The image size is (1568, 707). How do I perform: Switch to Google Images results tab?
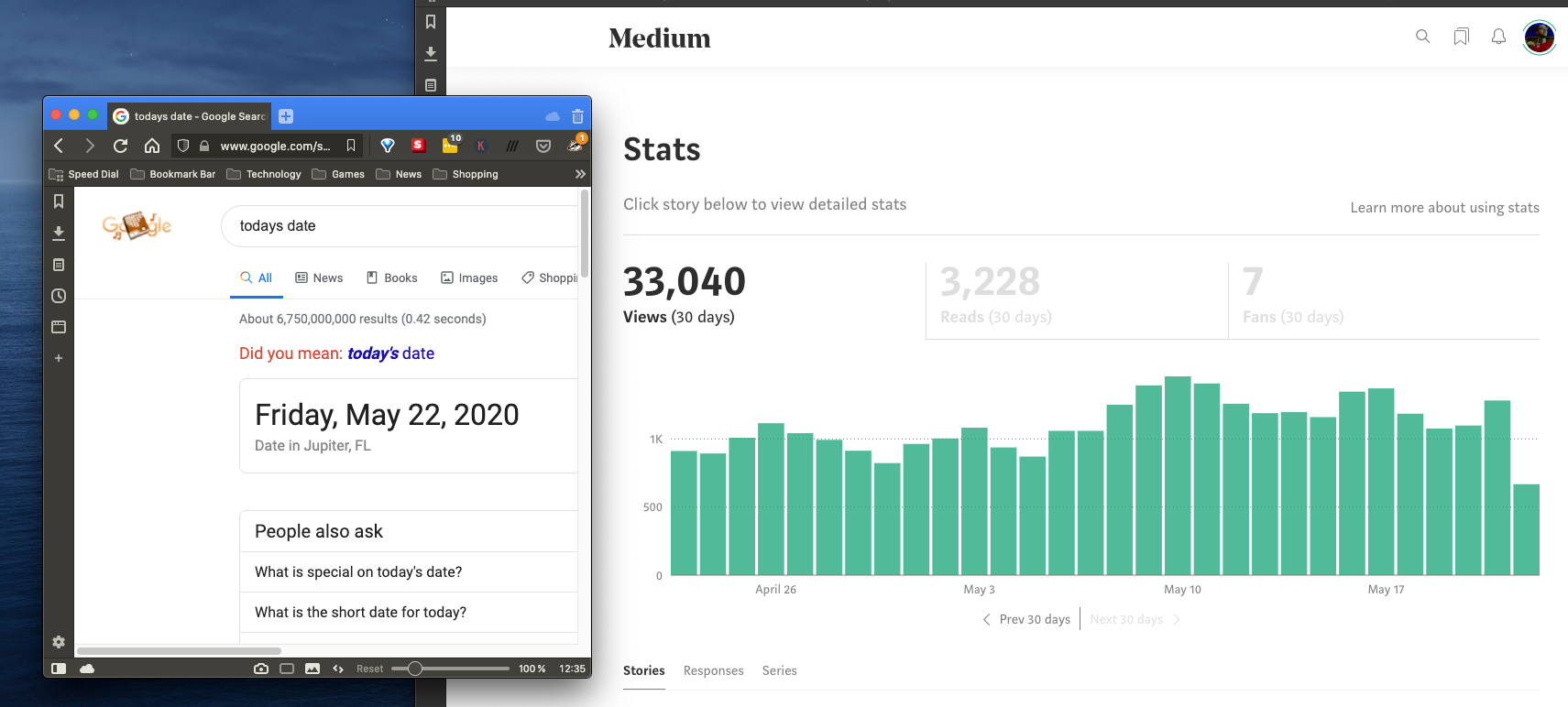point(469,277)
